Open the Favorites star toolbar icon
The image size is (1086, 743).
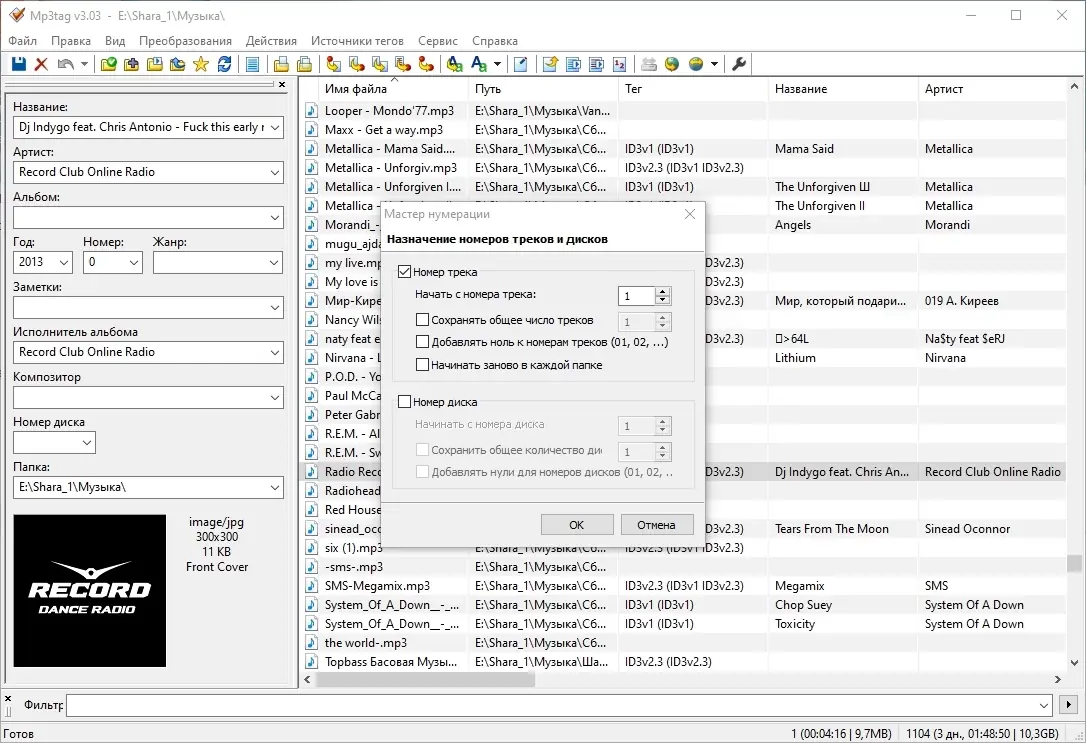tap(200, 64)
